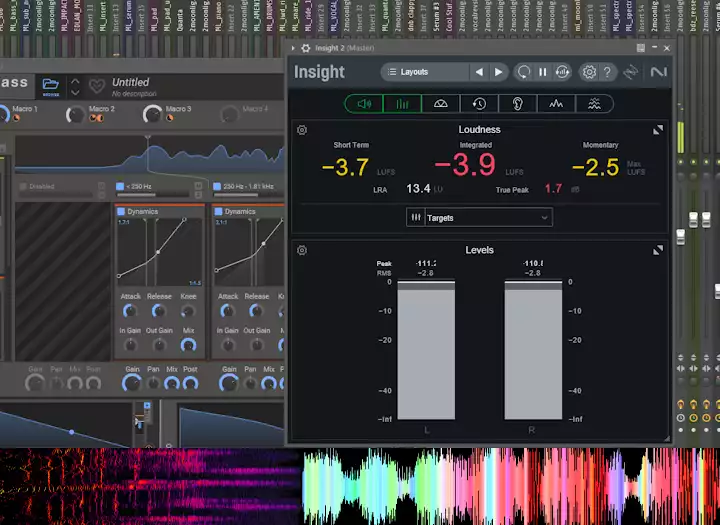Screen dimensions: 720x525
Task: Open Levels panel settings gear
Action: click(302, 250)
